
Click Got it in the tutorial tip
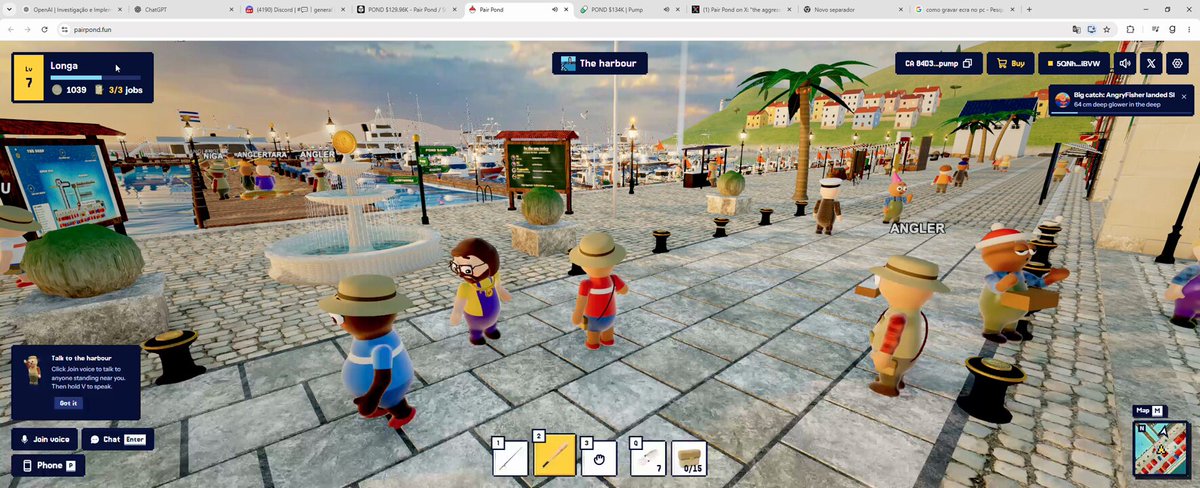point(68,403)
